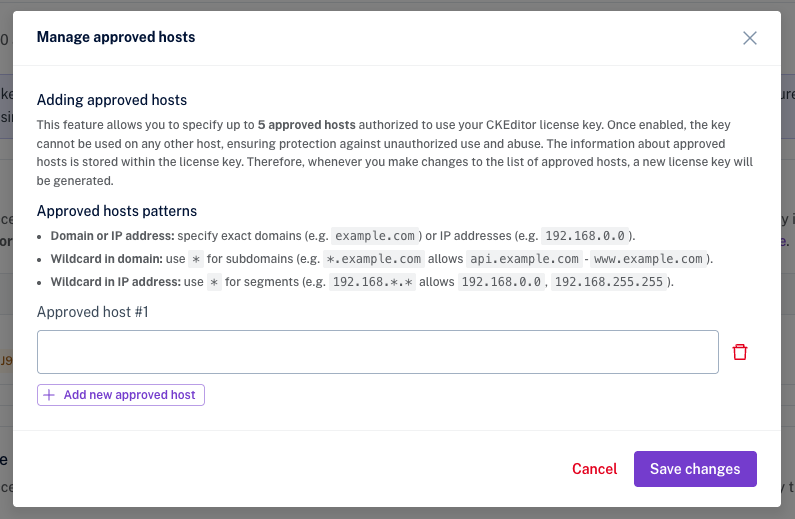
Task: Click the www.example.com code sample
Action: pyautogui.click(x=649, y=259)
